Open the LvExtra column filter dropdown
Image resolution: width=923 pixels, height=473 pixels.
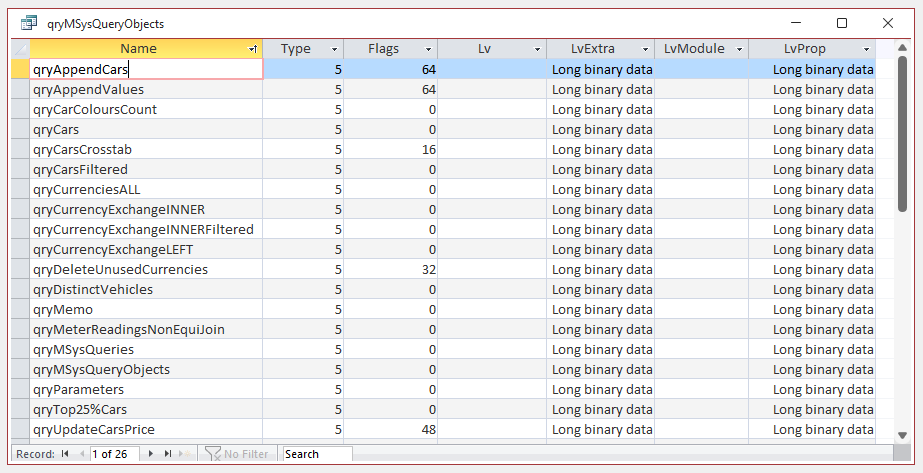pos(645,49)
